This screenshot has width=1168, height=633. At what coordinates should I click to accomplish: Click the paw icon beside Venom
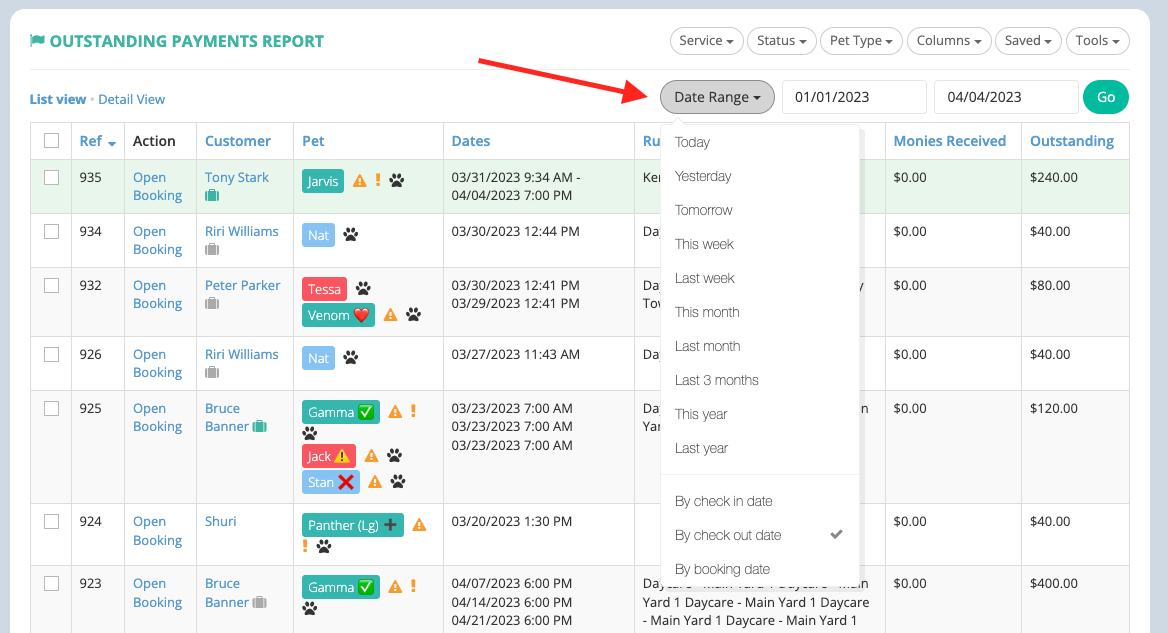[x=413, y=315]
